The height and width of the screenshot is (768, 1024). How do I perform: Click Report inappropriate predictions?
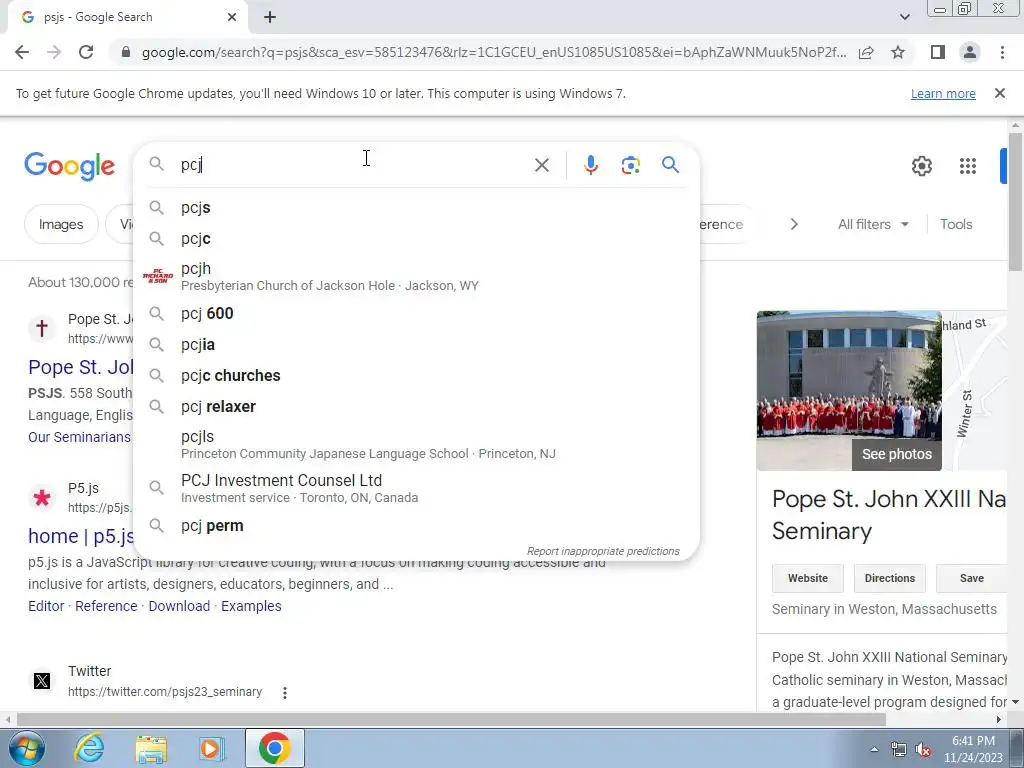603,551
